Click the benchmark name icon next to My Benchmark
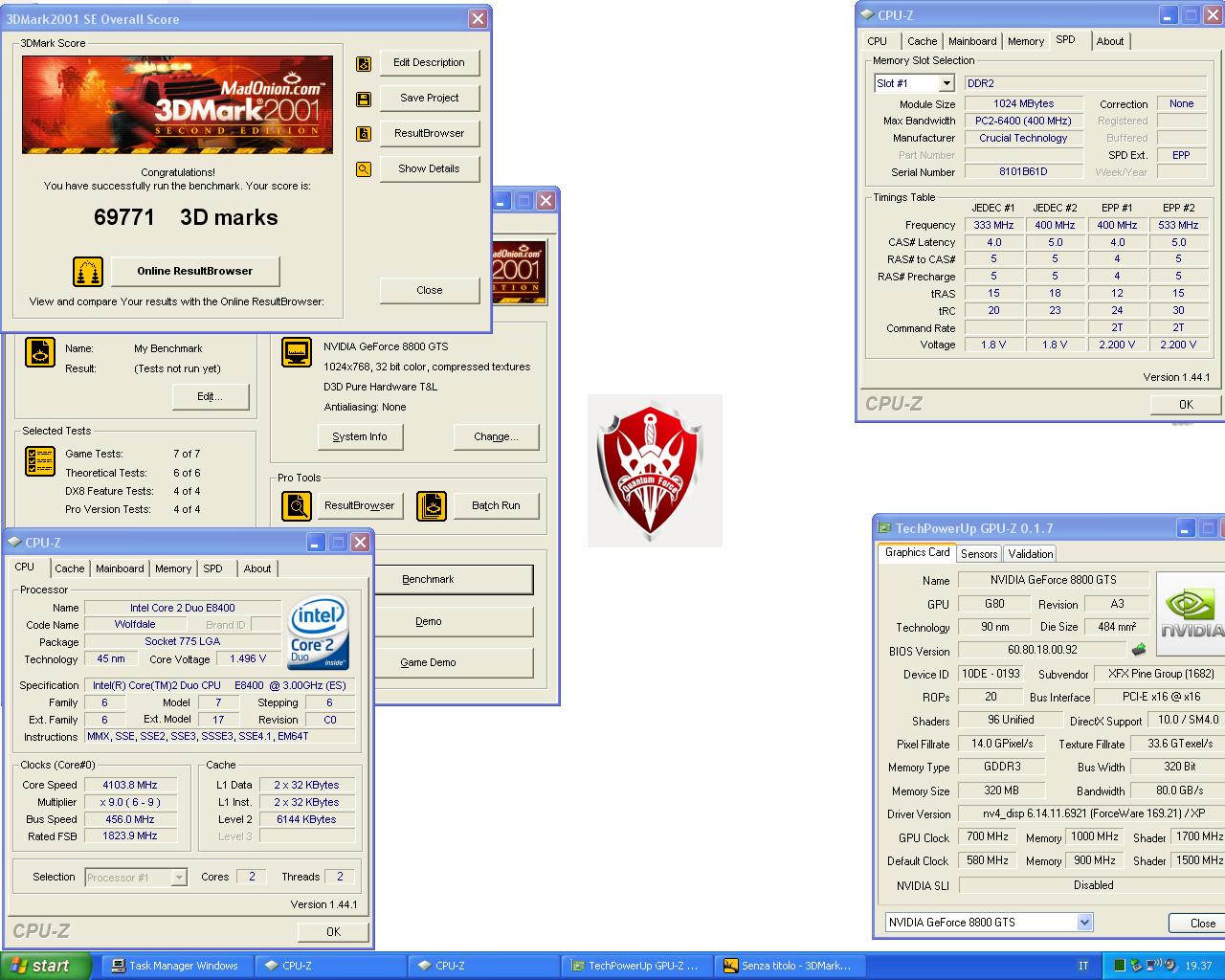The width and height of the screenshot is (1225, 980). (39, 352)
